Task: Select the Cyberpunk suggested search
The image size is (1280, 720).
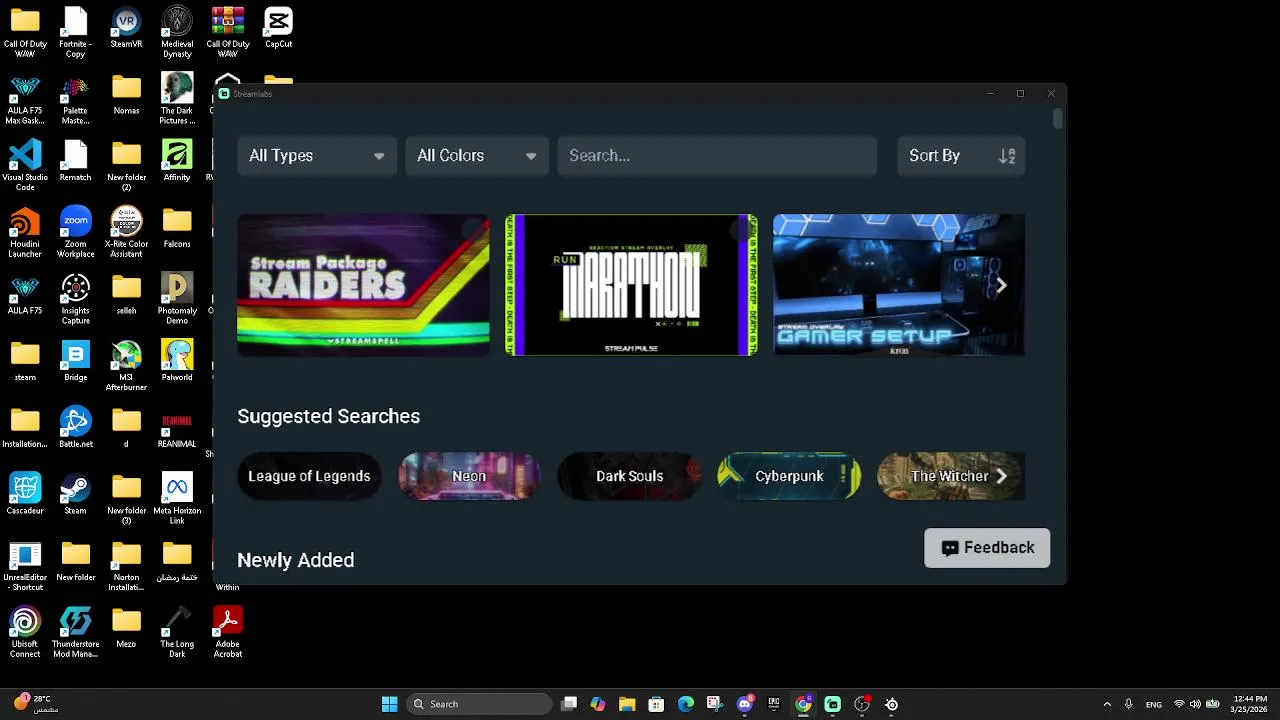Action: [x=789, y=476]
